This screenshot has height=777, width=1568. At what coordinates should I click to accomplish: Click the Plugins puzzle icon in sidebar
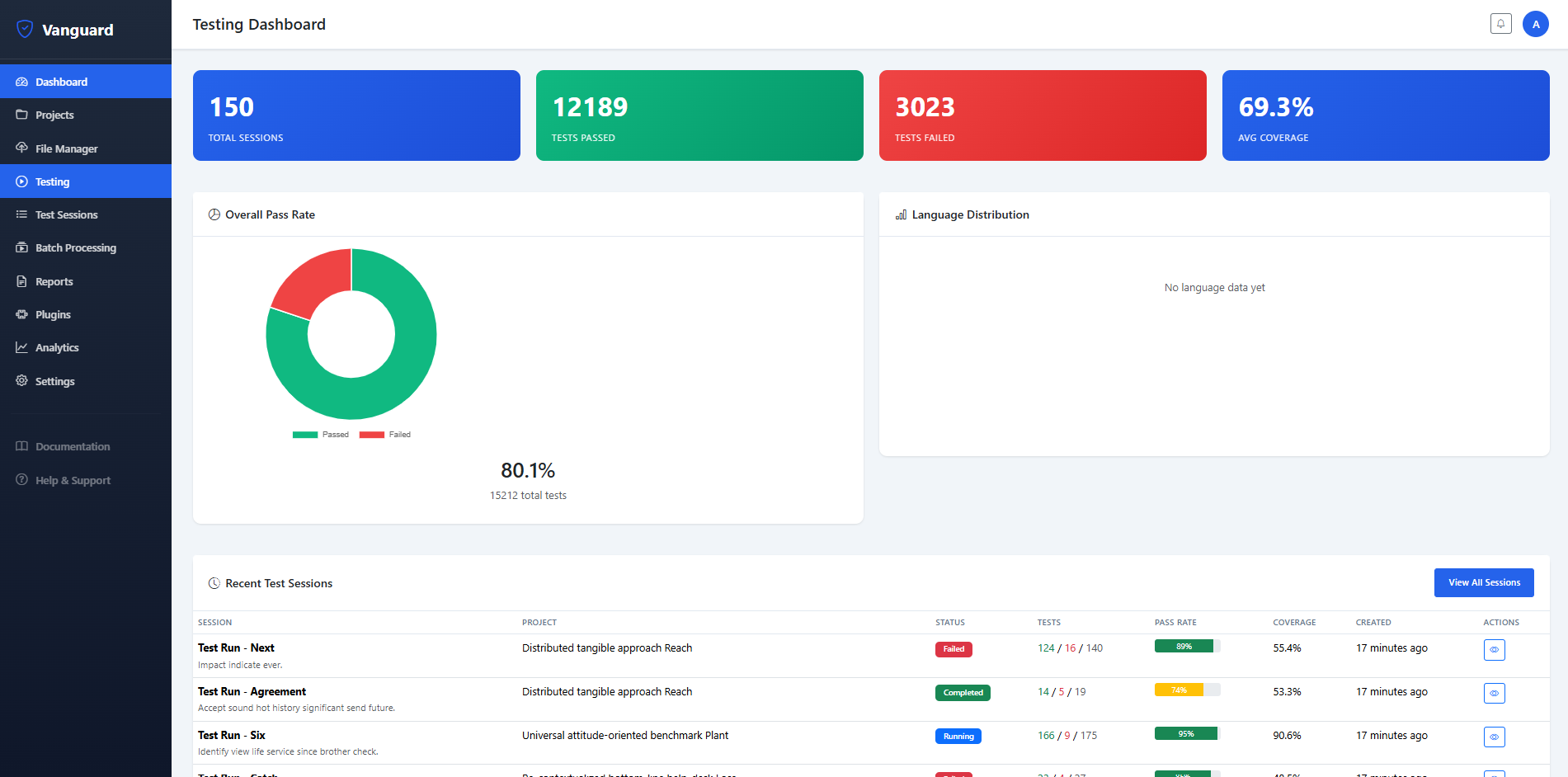(x=22, y=314)
